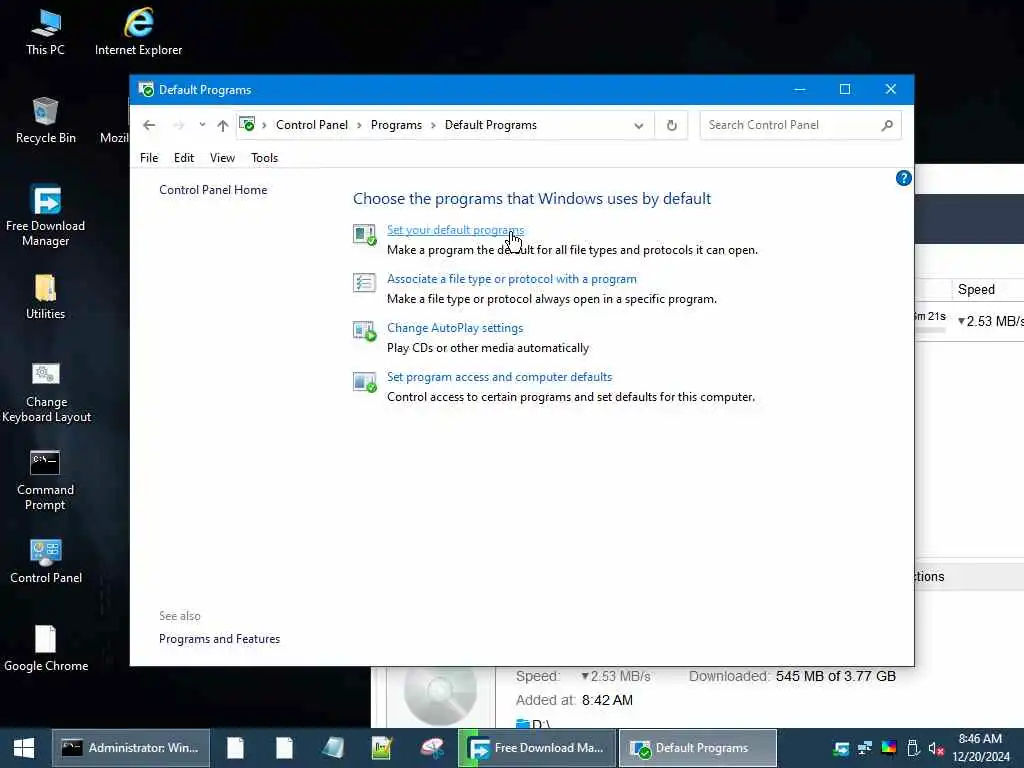Click the 2.53 MB/s speed cell in download manager
This screenshot has width=1024, height=768.
coord(990,321)
